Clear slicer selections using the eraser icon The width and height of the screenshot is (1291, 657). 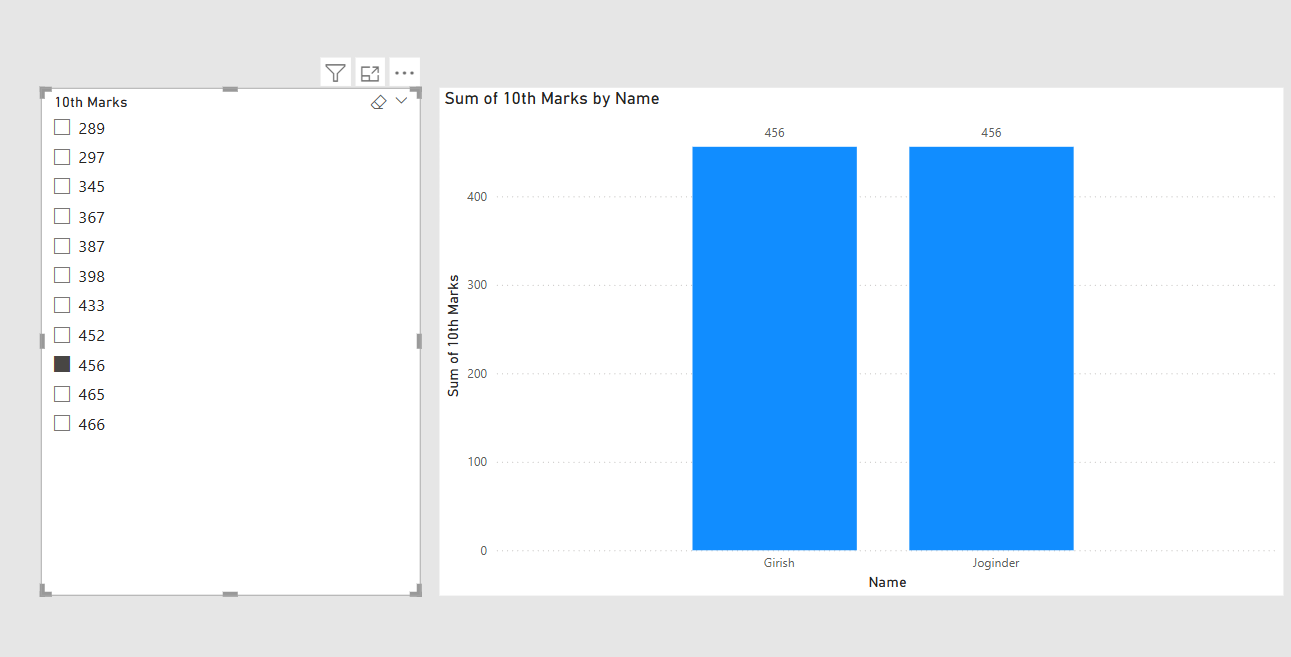point(378,101)
